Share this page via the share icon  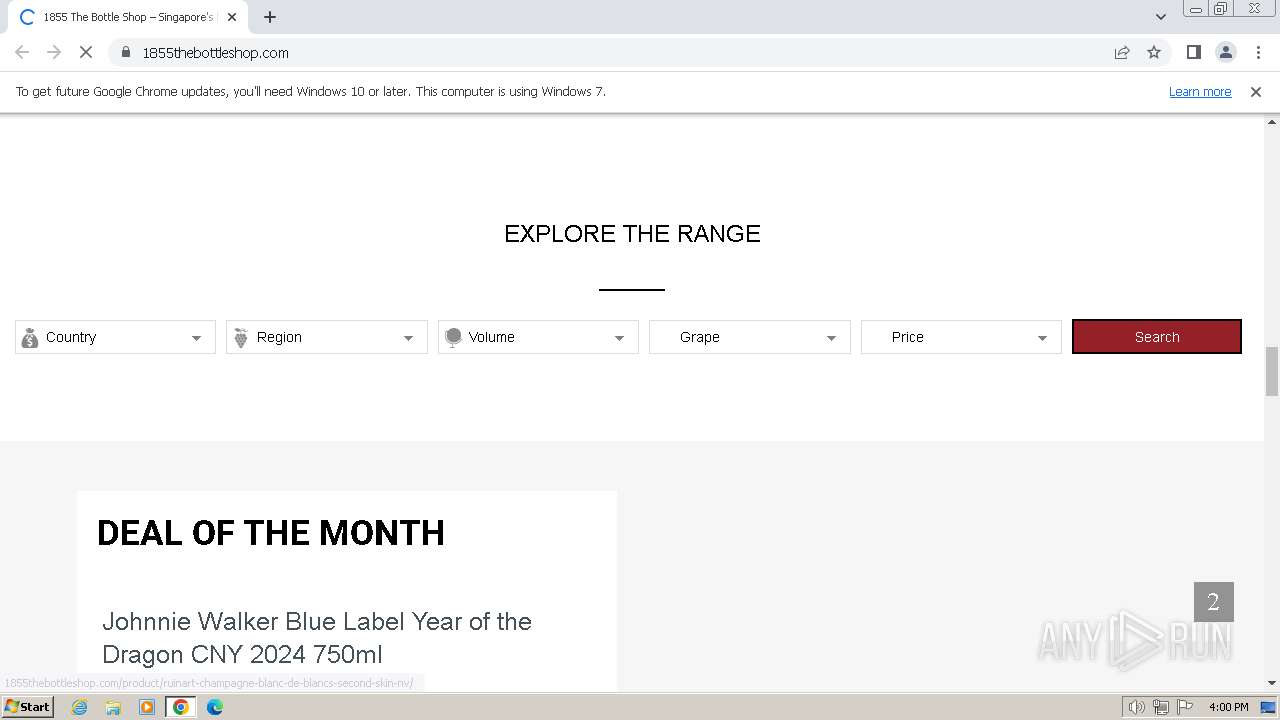(x=1122, y=53)
